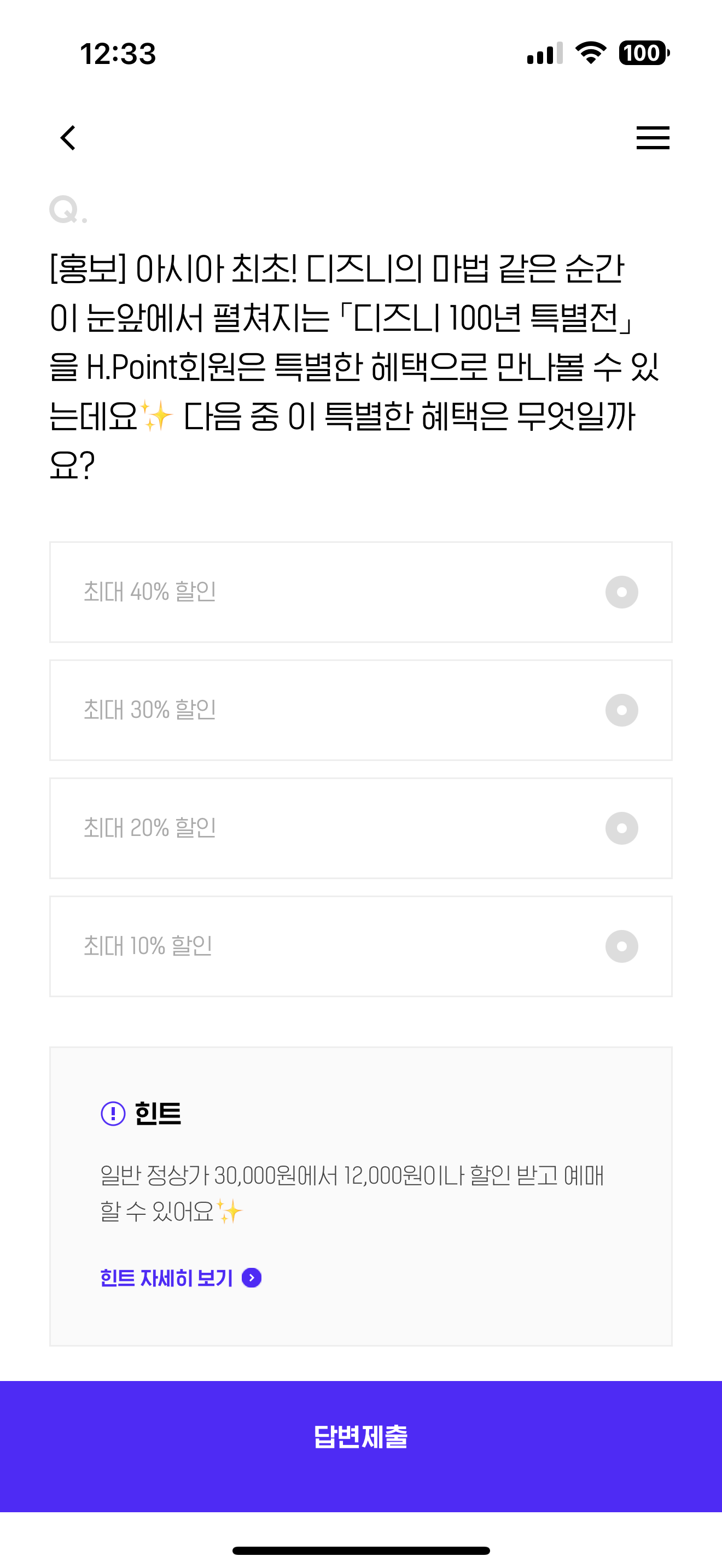Tap the gray Q. question marker
This screenshot has width=722, height=1568.
68,210
